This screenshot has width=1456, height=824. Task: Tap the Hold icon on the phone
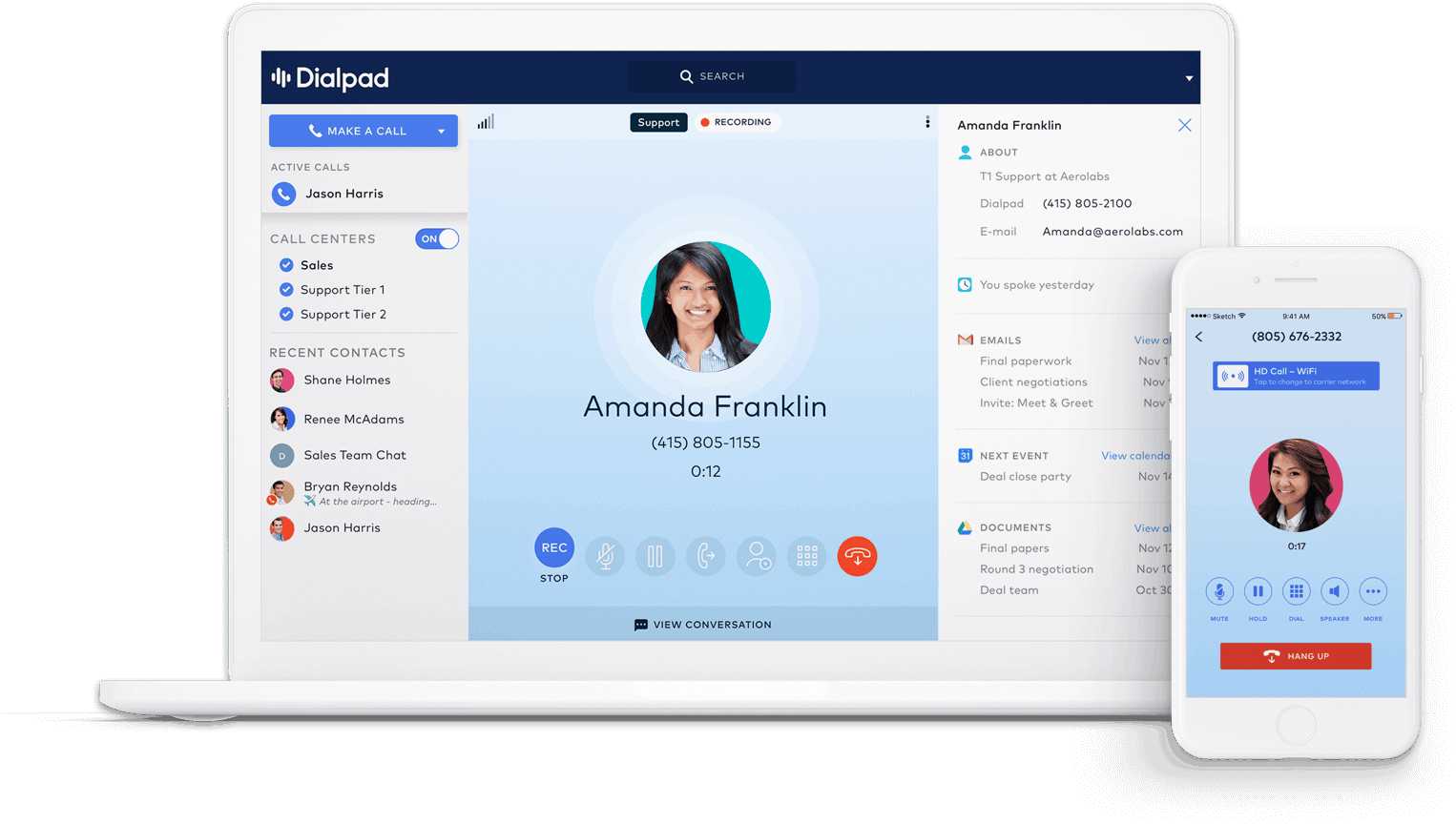click(x=1258, y=591)
